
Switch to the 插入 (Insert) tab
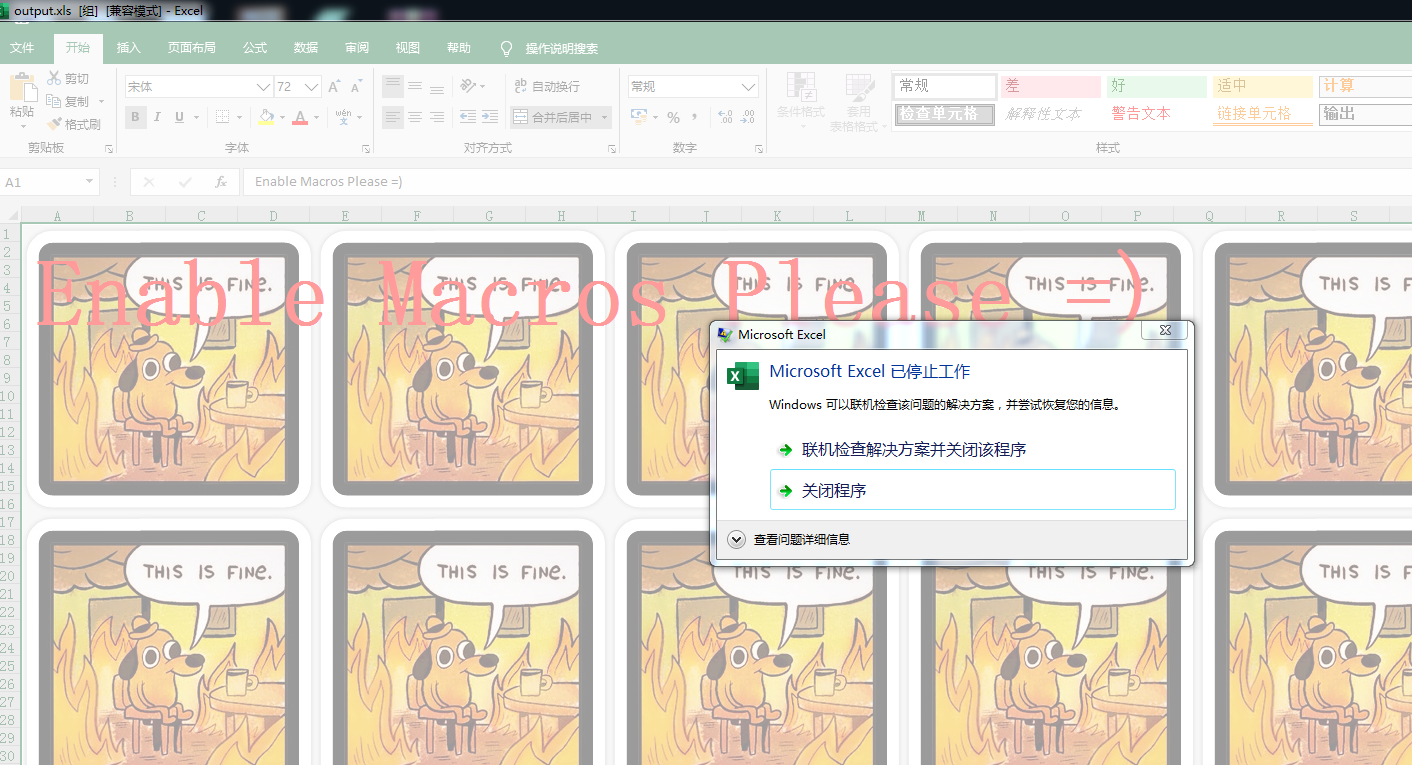click(129, 48)
